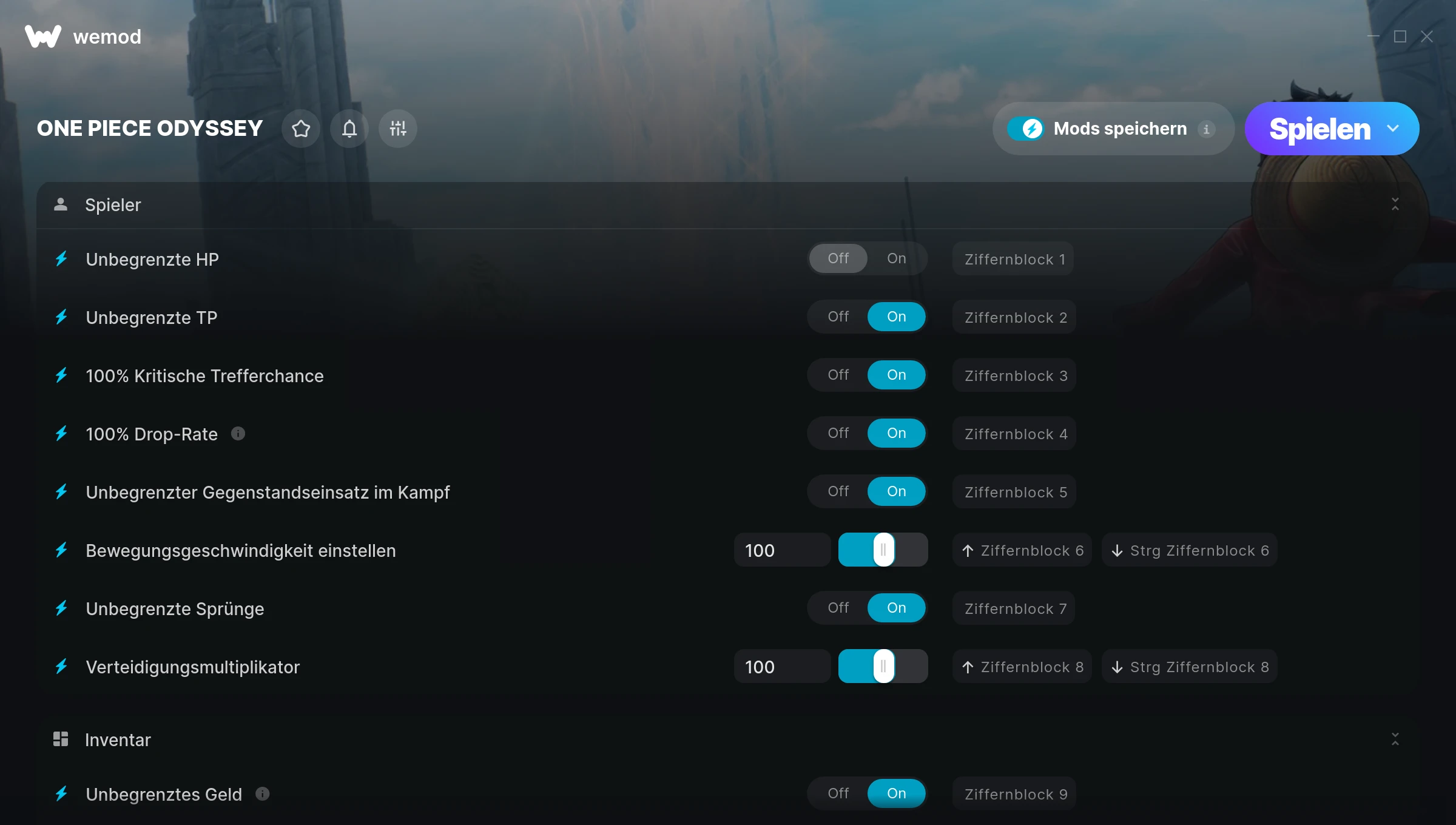Collapse the Spieler section
This screenshot has width=1456, height=825.
coord(1395,204)
